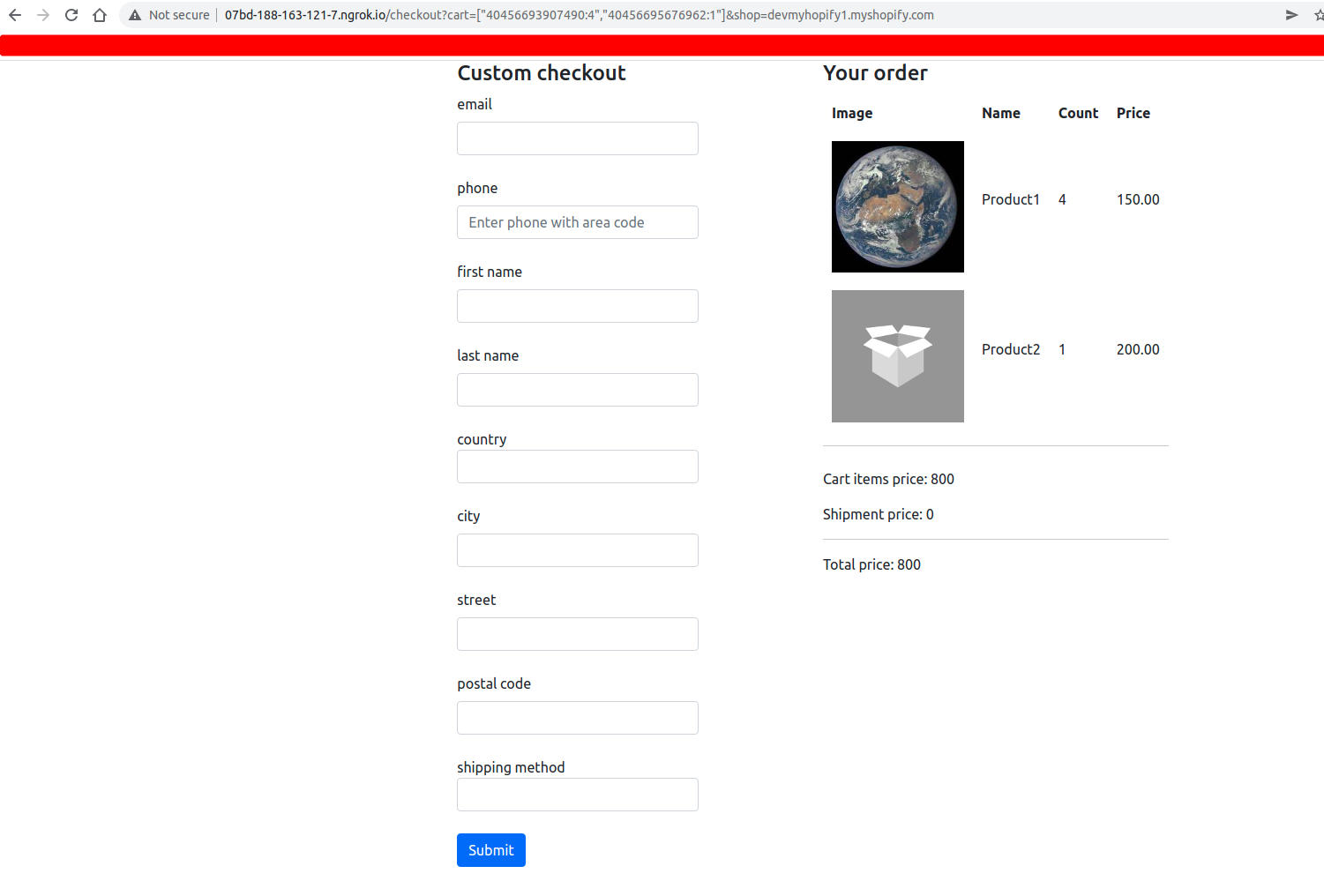Click the send icon in address bar
Viewport: 1324px width, 896px height.
point(1291,15)
